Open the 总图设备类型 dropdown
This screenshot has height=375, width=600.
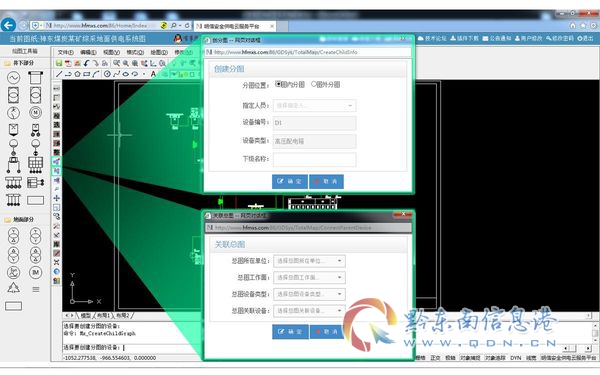[x=309, y=294]
